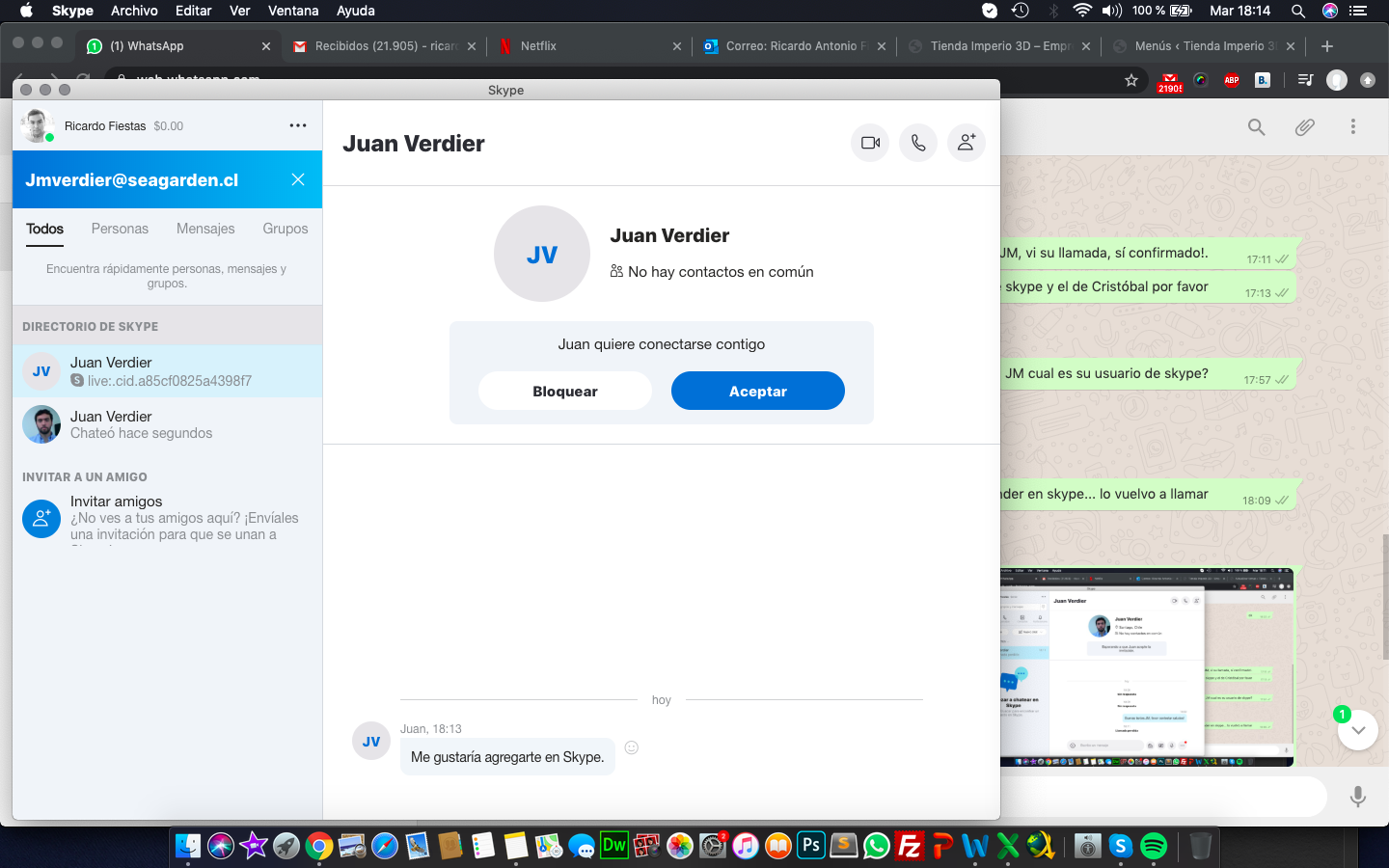The image size is (1389, 868).
Task: Clear the Jmverdier@seagarden.cl search
Action: tap(298, 179)
